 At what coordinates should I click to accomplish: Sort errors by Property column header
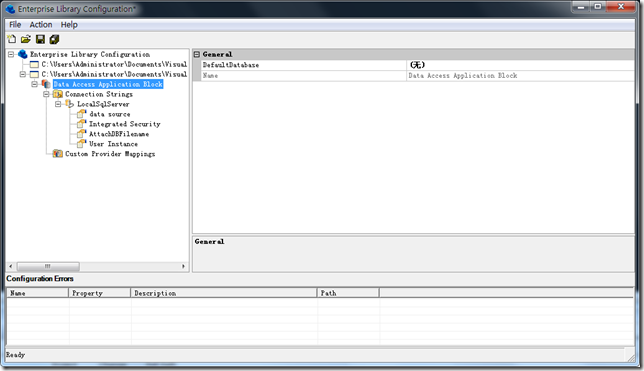[99, 293]
